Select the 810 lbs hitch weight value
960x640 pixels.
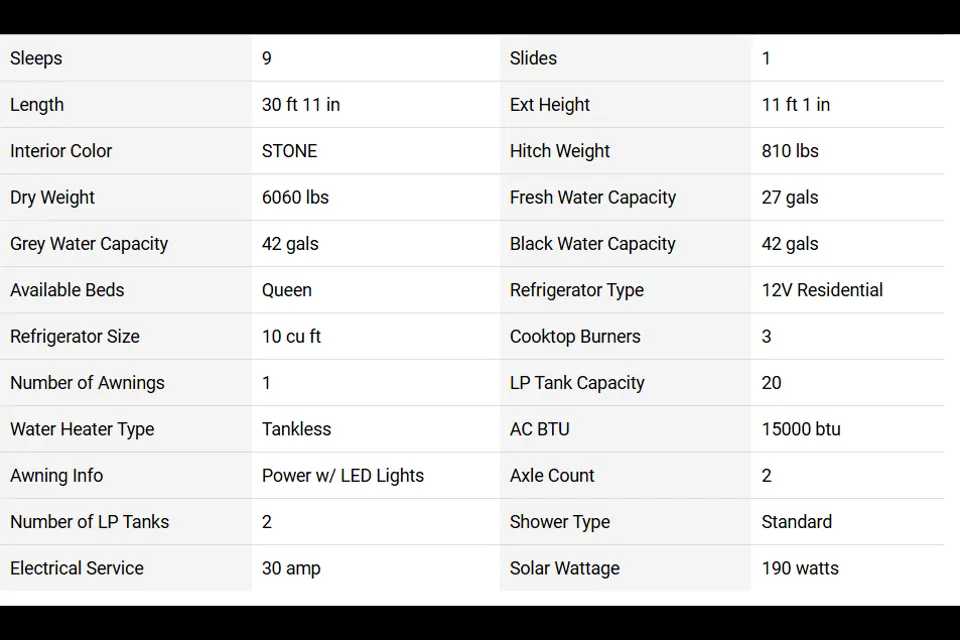[x=789, y=151]
